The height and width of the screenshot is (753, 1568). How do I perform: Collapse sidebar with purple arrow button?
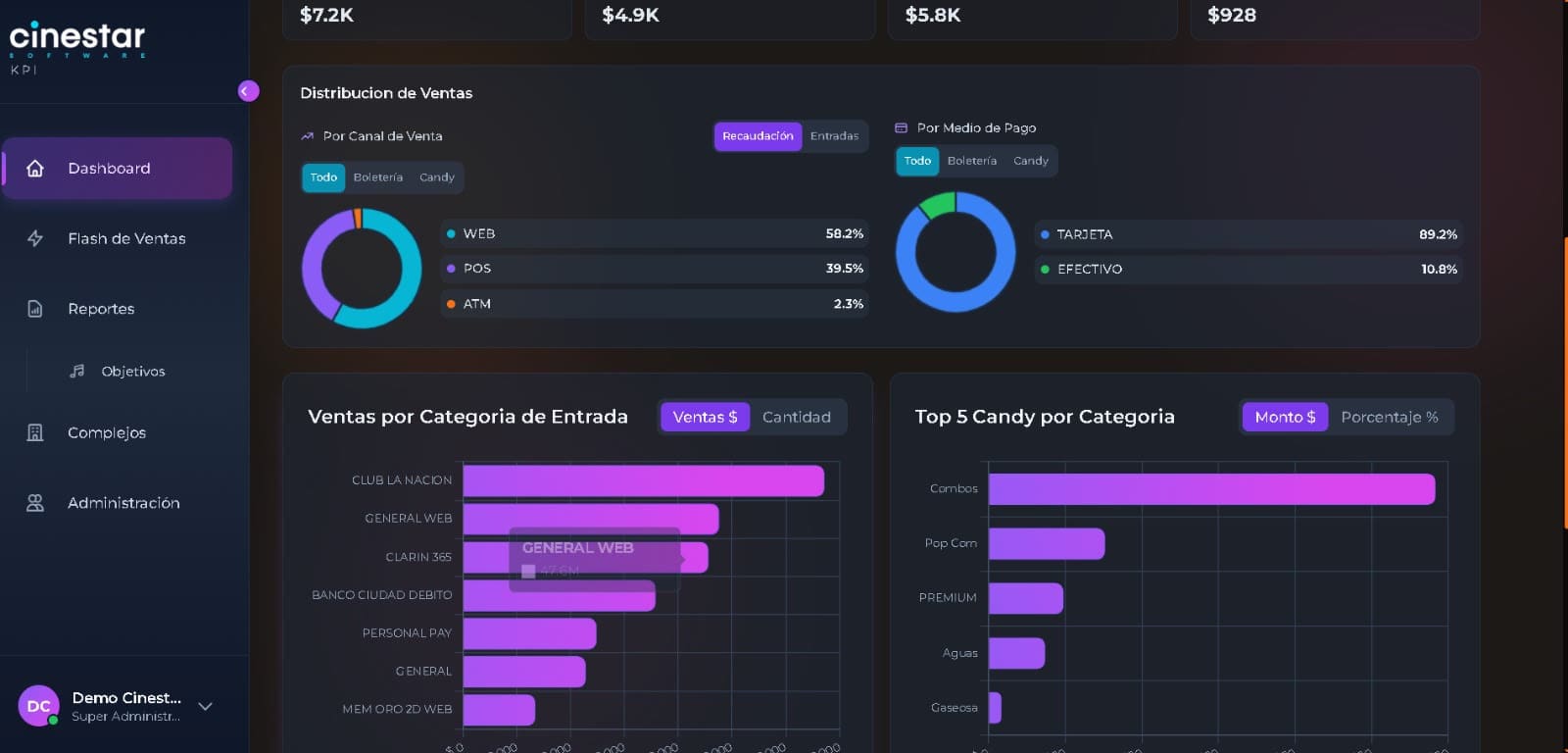tap(248, 91)
